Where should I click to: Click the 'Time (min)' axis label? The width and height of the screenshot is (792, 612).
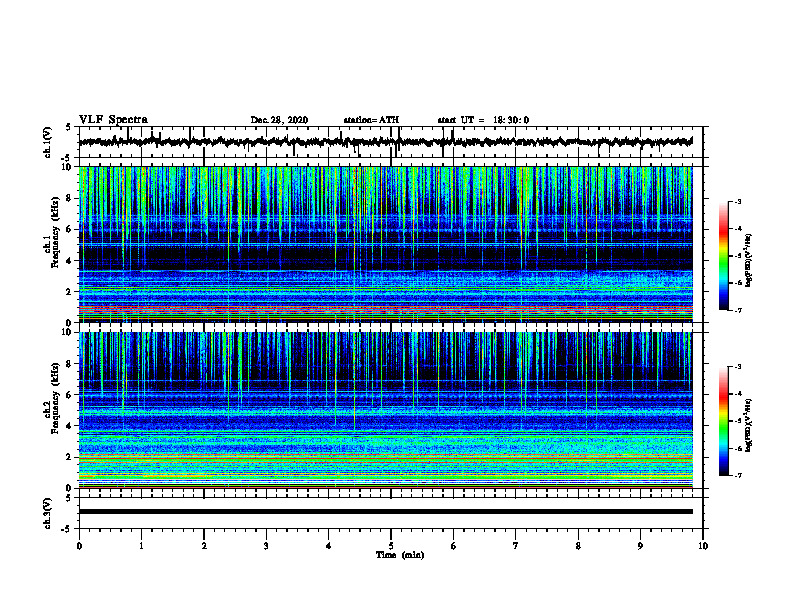coord(400,555)
